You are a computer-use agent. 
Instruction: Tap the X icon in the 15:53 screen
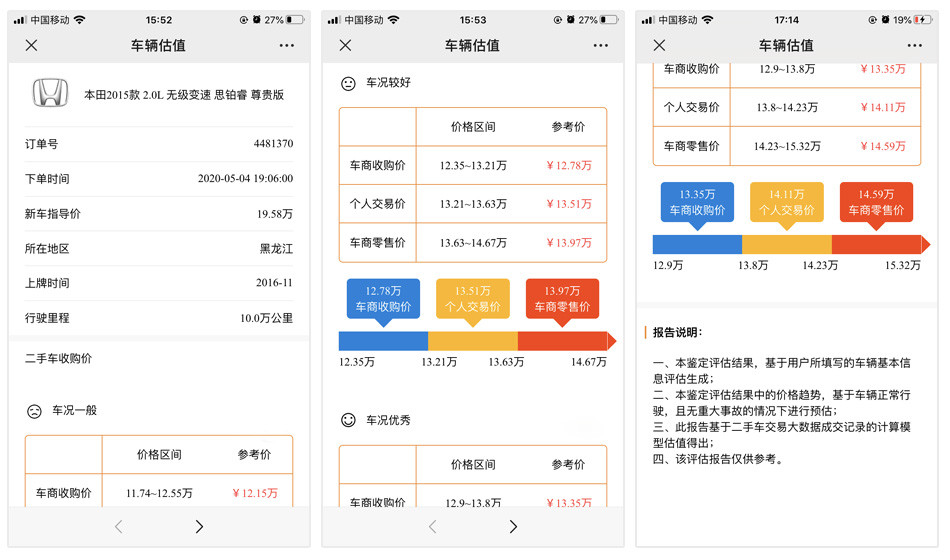click(x=345, y=45)
